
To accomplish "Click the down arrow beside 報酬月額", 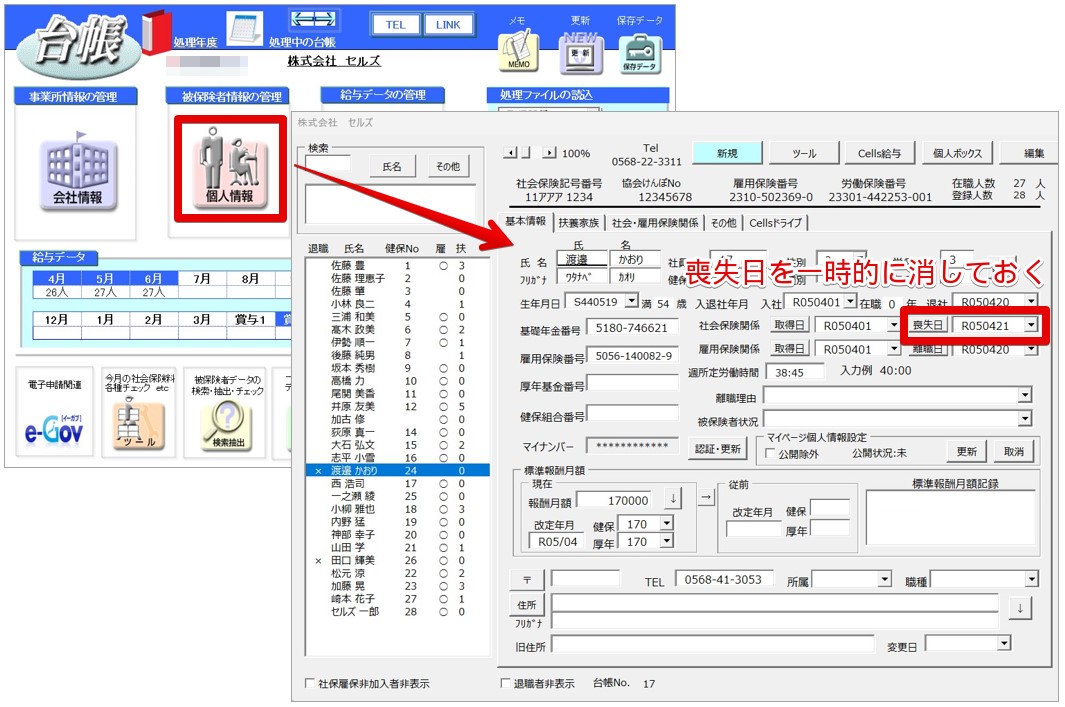I will 673,498.
